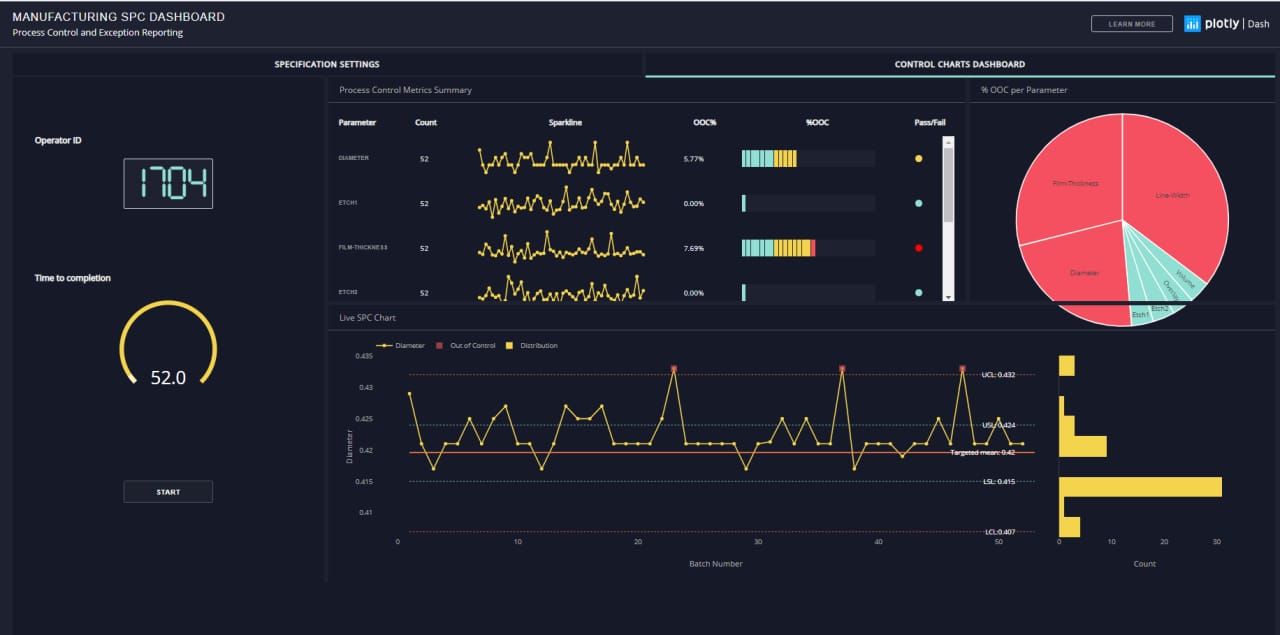Click the Sparkline column header
The image size is (1280, 635).
565,122
